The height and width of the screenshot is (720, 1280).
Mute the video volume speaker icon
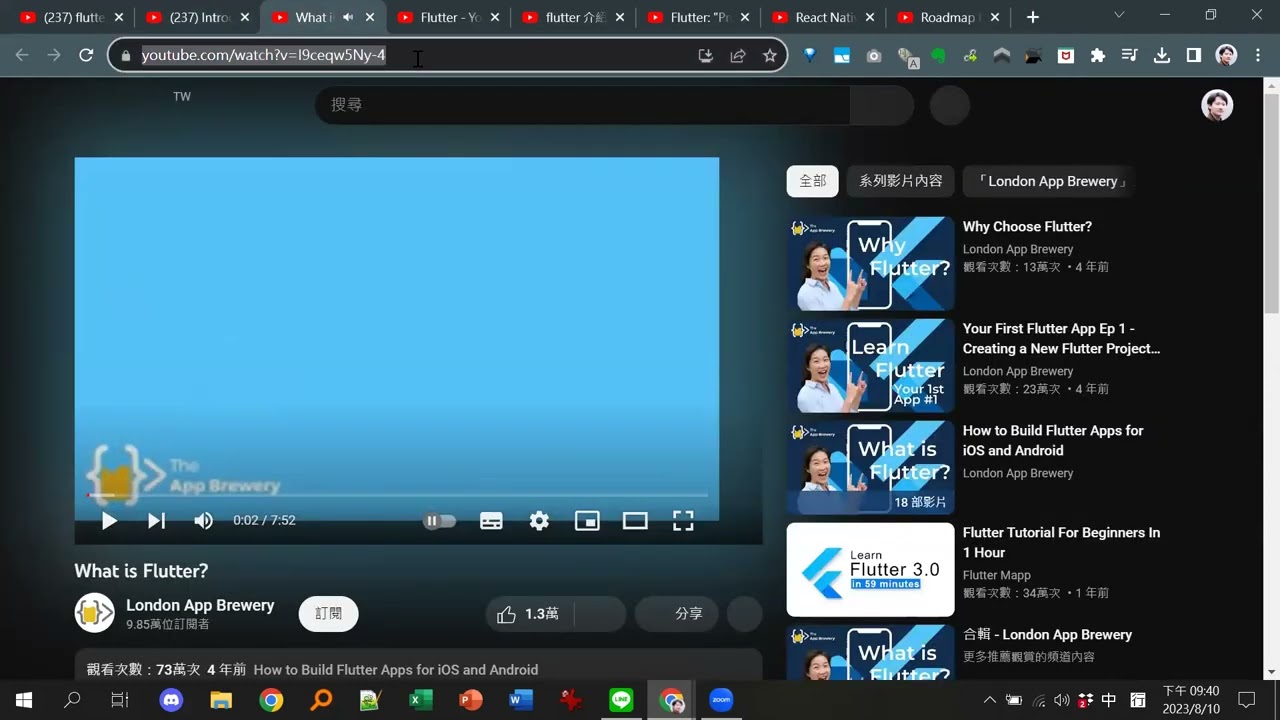203,520
